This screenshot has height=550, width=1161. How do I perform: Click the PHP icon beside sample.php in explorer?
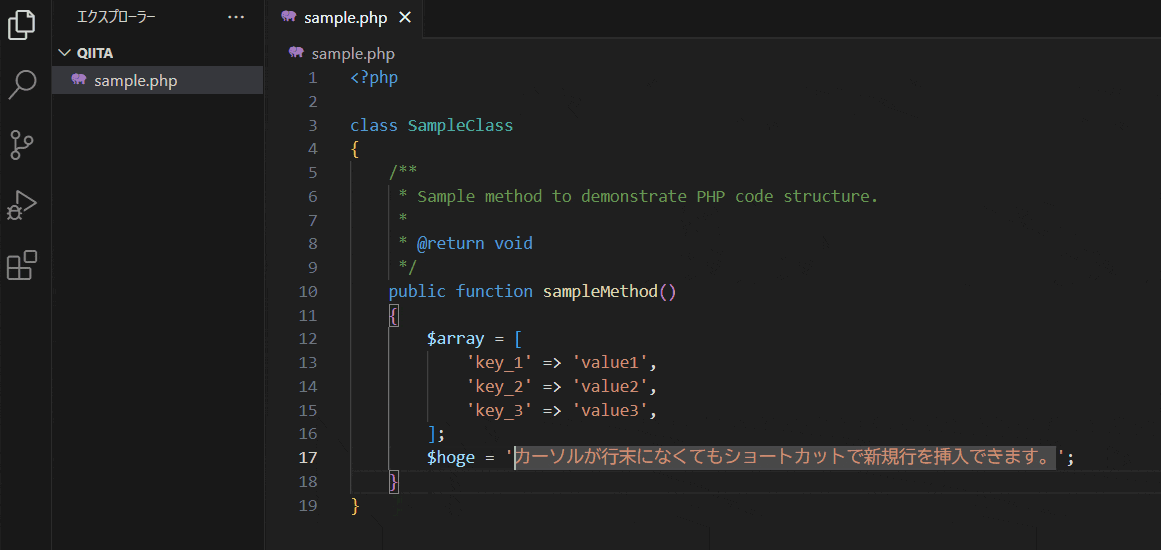click(x=78, y=80)
